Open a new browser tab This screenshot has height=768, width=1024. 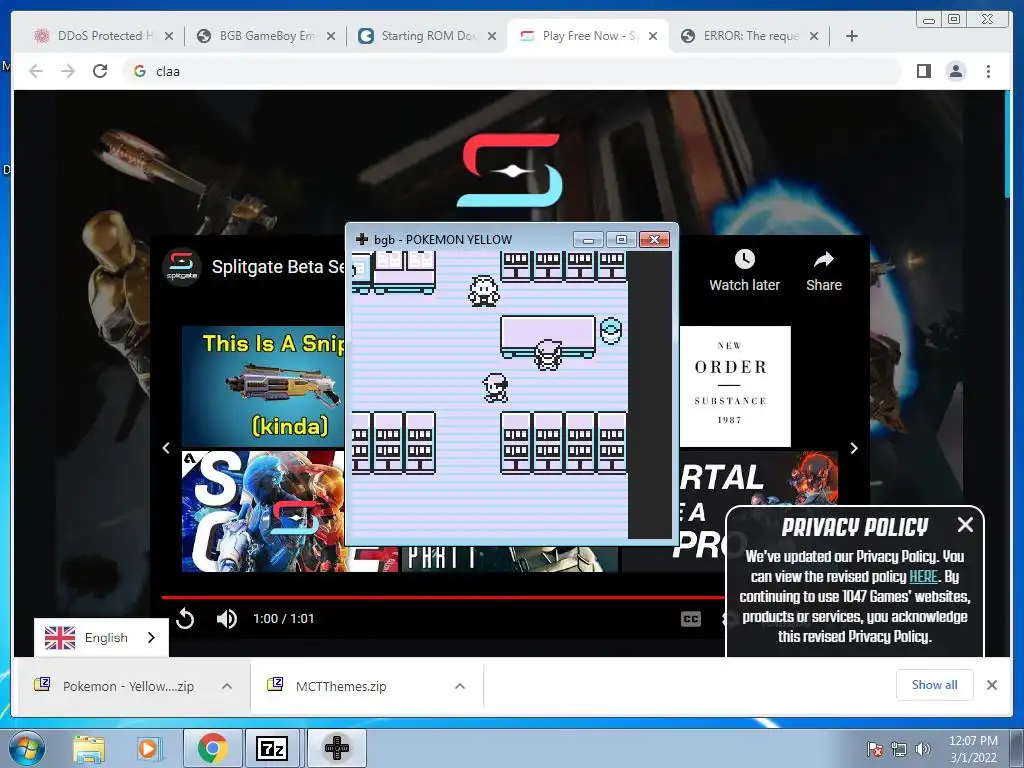coord(852,36)
